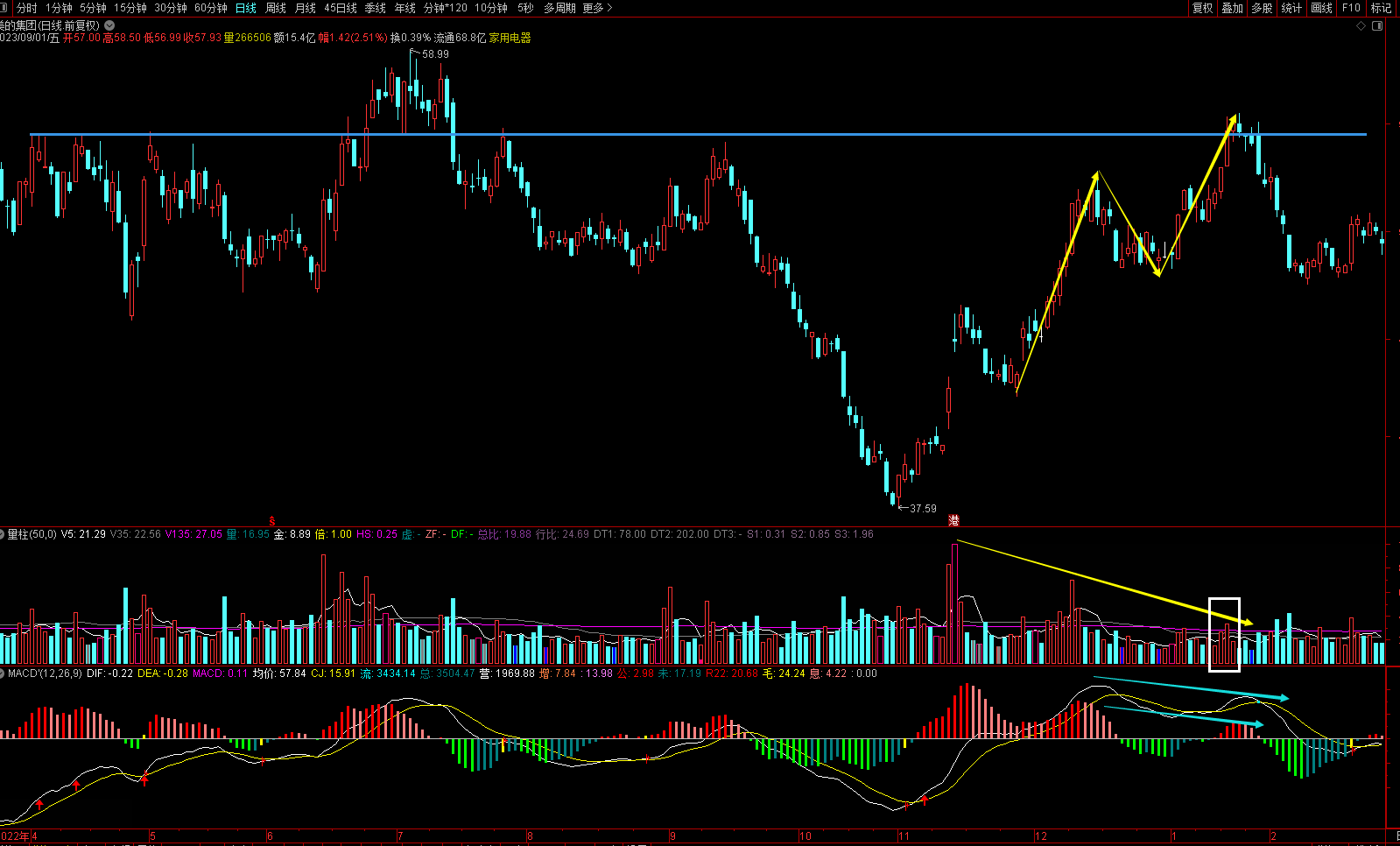Switch to 月线 monthly chart

coord(306,8)
